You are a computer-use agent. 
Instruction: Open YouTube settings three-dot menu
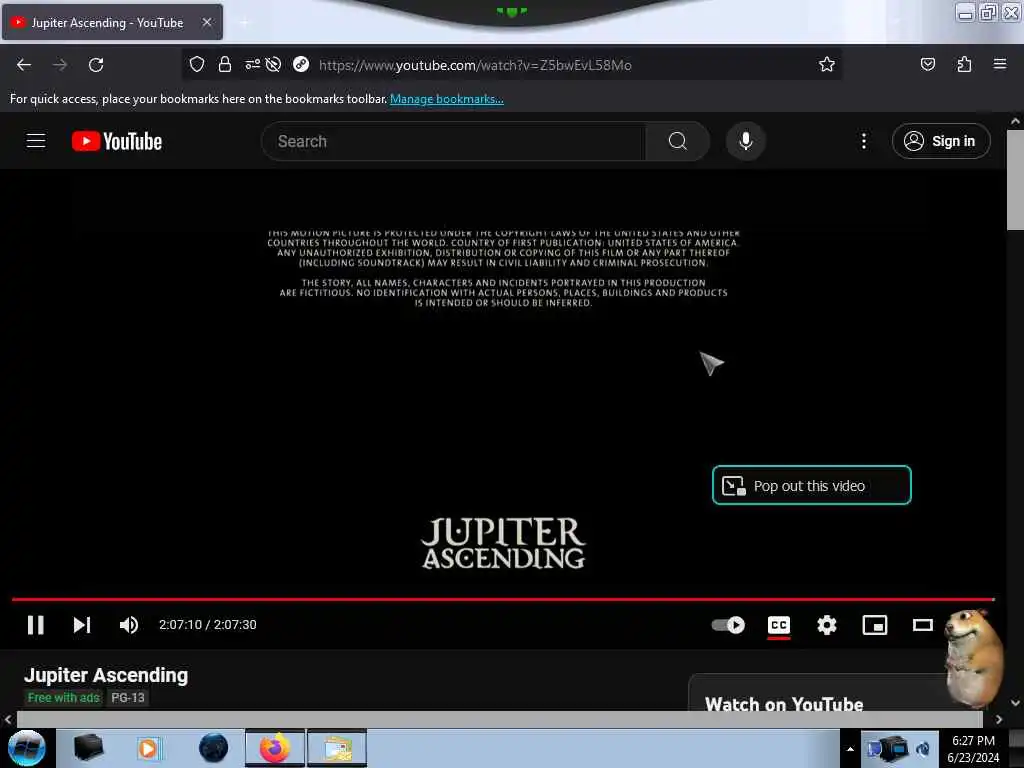863,141
